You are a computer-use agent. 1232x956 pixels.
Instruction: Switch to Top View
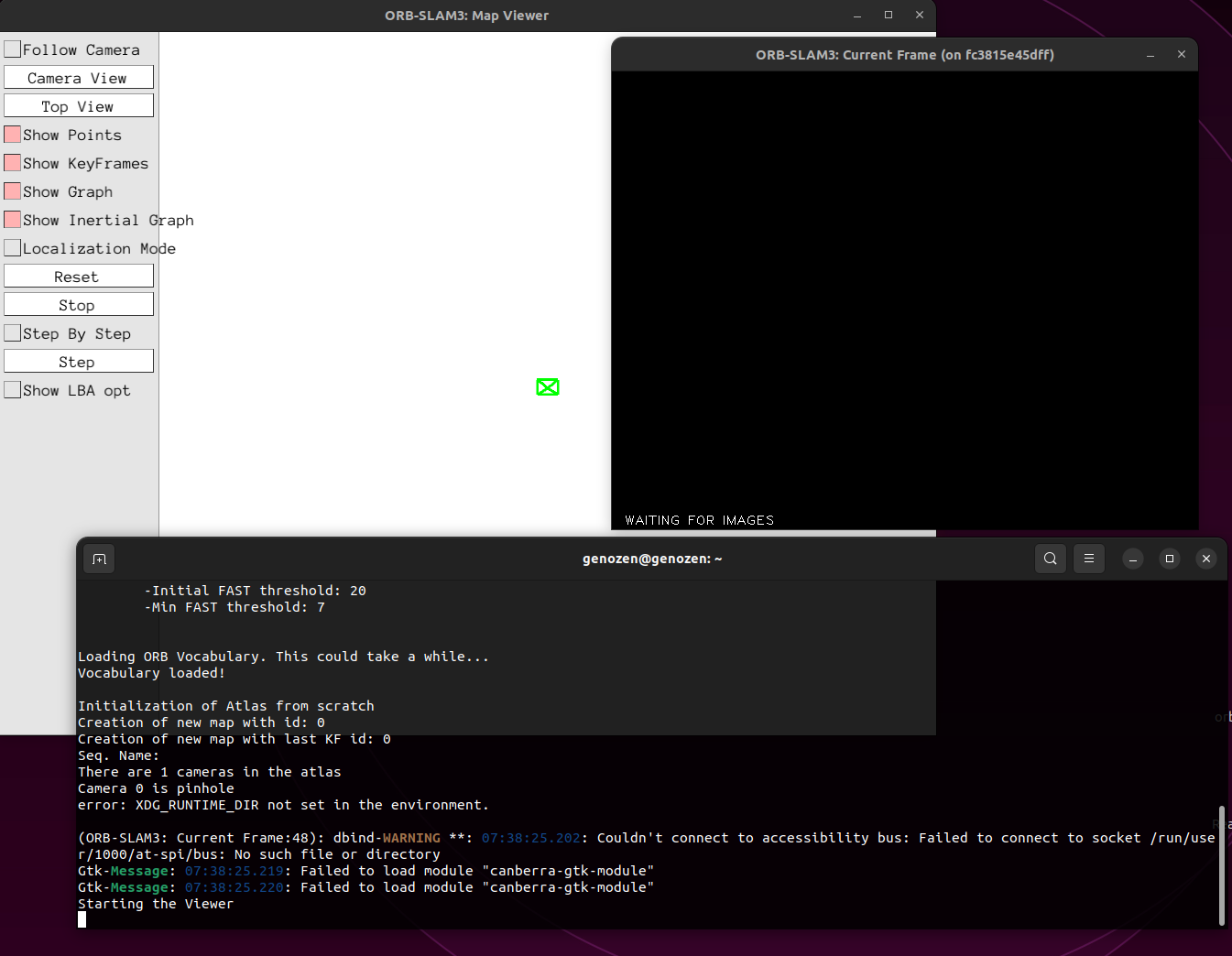(78, 105)
